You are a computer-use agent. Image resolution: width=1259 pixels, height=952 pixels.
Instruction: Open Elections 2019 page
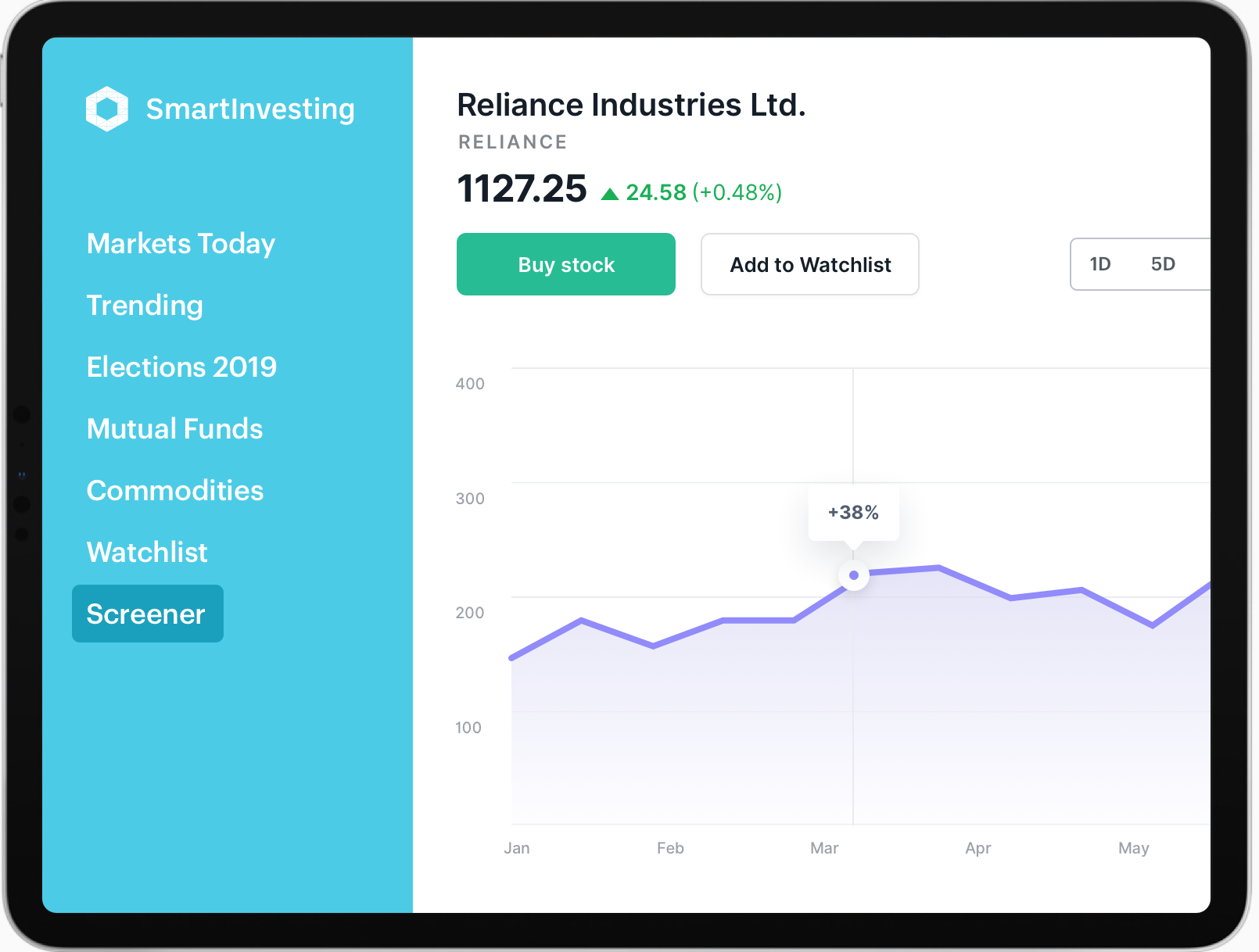pos(181,367)
